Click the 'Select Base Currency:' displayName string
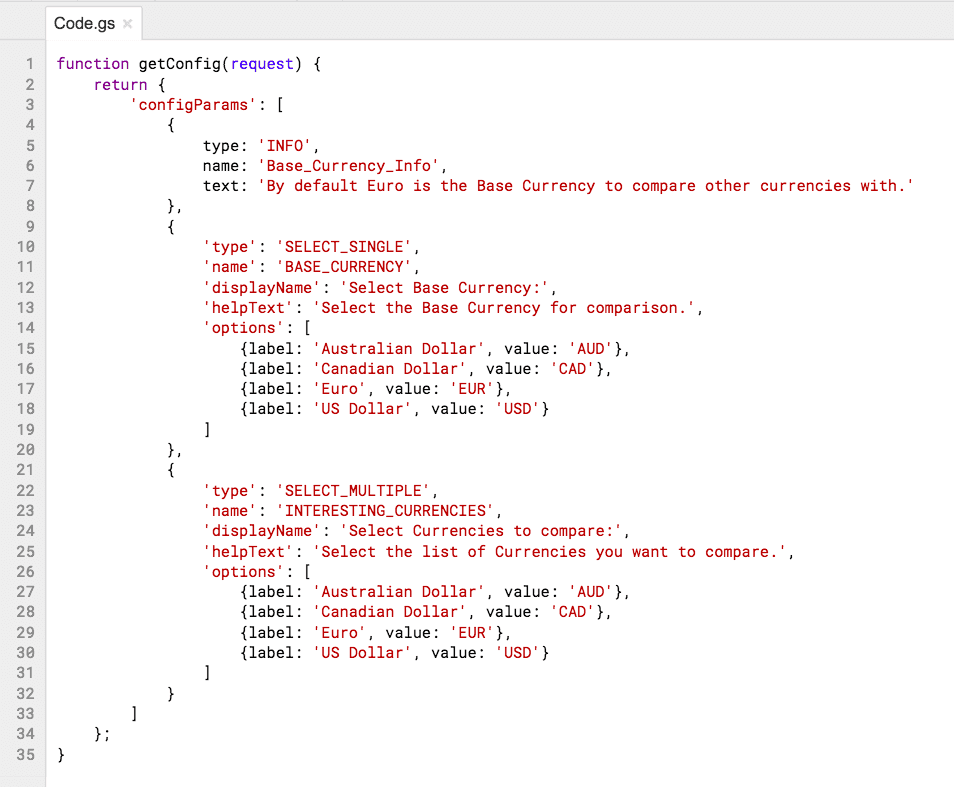Image resolution: width=954 pixels, height=787 pixels. pyautogui.click(x=435, y=287)
